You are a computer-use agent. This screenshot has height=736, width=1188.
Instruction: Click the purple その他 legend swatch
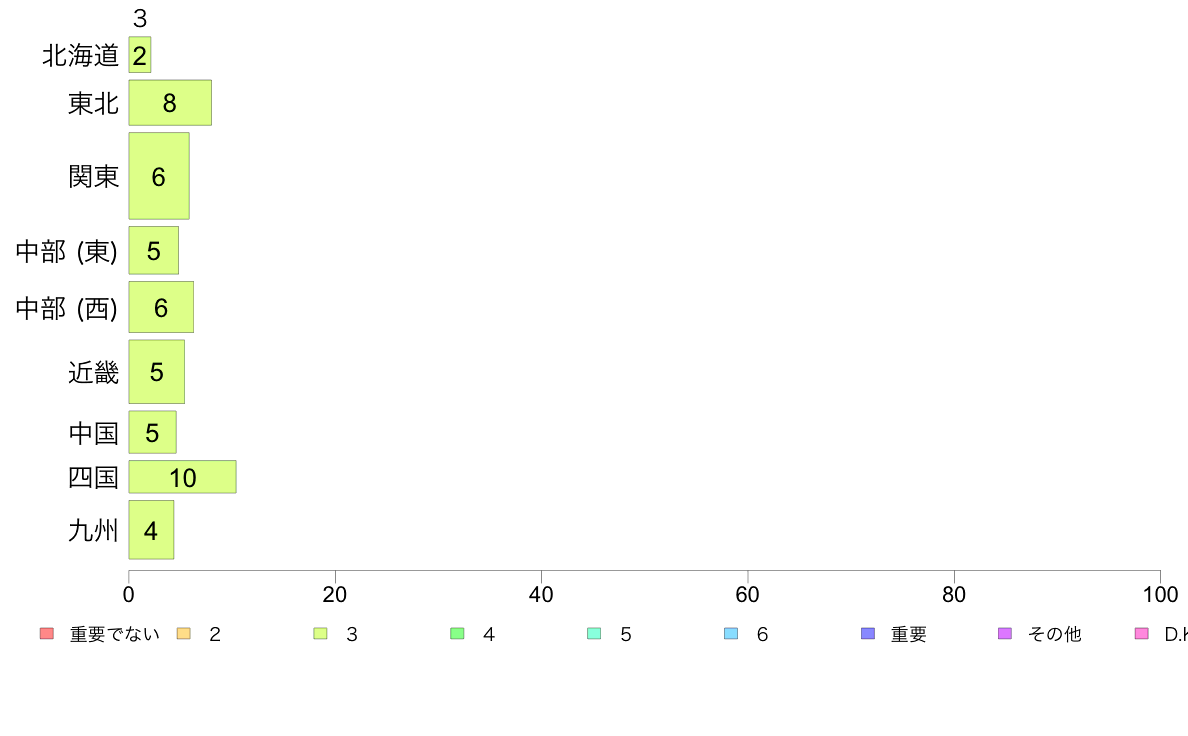(1005, 634)
